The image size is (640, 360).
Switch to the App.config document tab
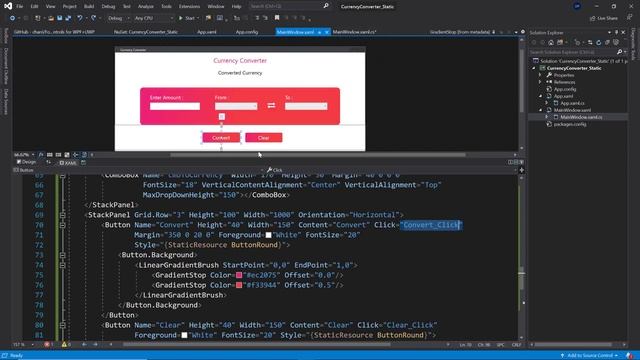[247, 32]
